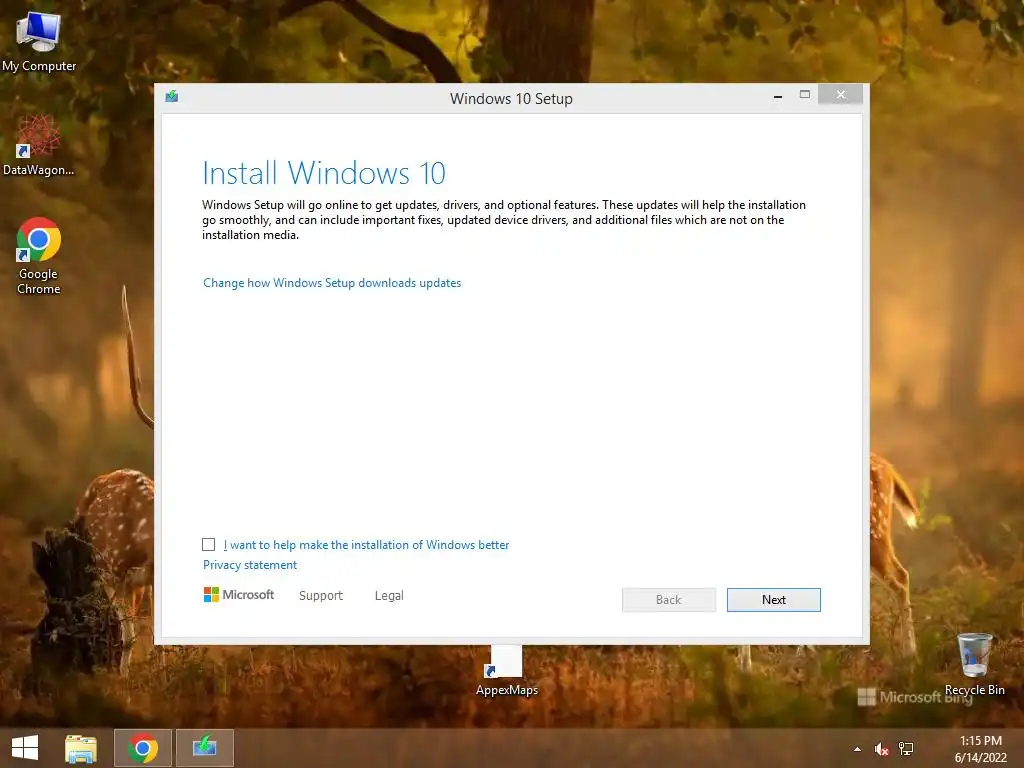Click the Legal link
This screenshot has height=768, width=1024.
(389, 596)
